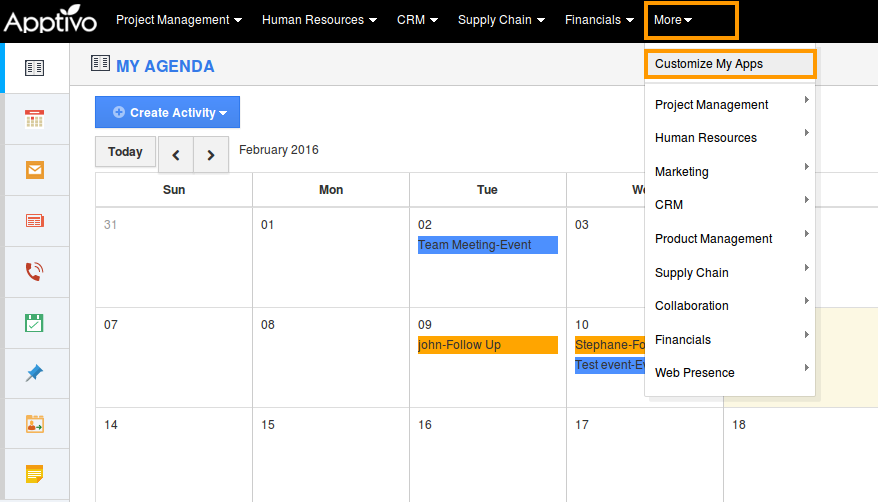Open the orange email envelope icon
This screenshot has height=502, width=878.
click(x=35, y=170)
